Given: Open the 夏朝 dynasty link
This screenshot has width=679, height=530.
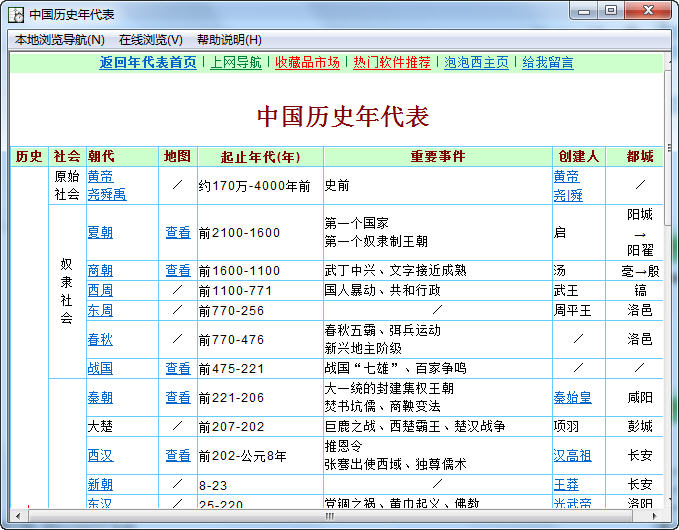Looking at the screenshot, I should 100,233.
